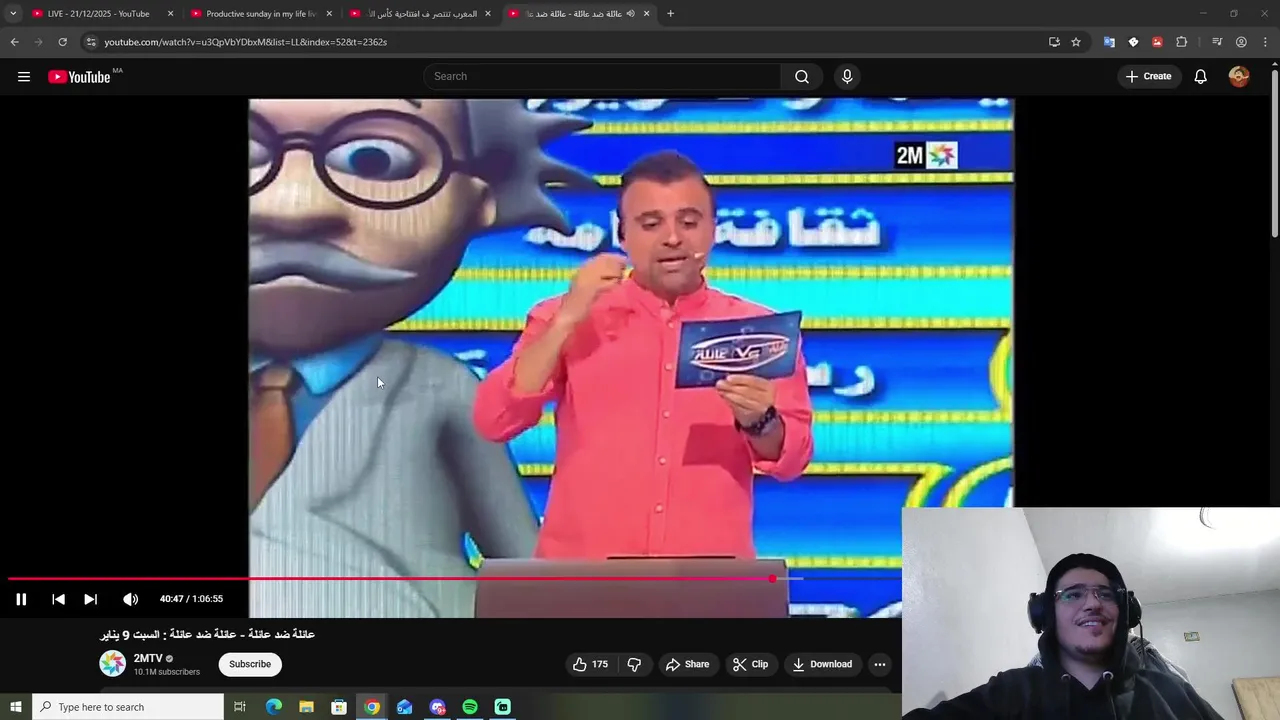Open the account avatar menu
This screenshot has width=1280, height=720.
coord(1239,76)
